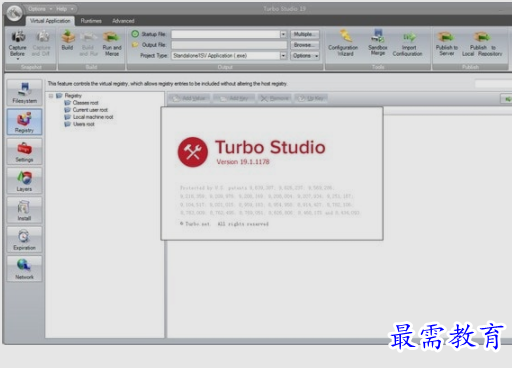Open the Filesystem panel from sidebar
This screenshot has width=512, height=368.
click(24, 92)
